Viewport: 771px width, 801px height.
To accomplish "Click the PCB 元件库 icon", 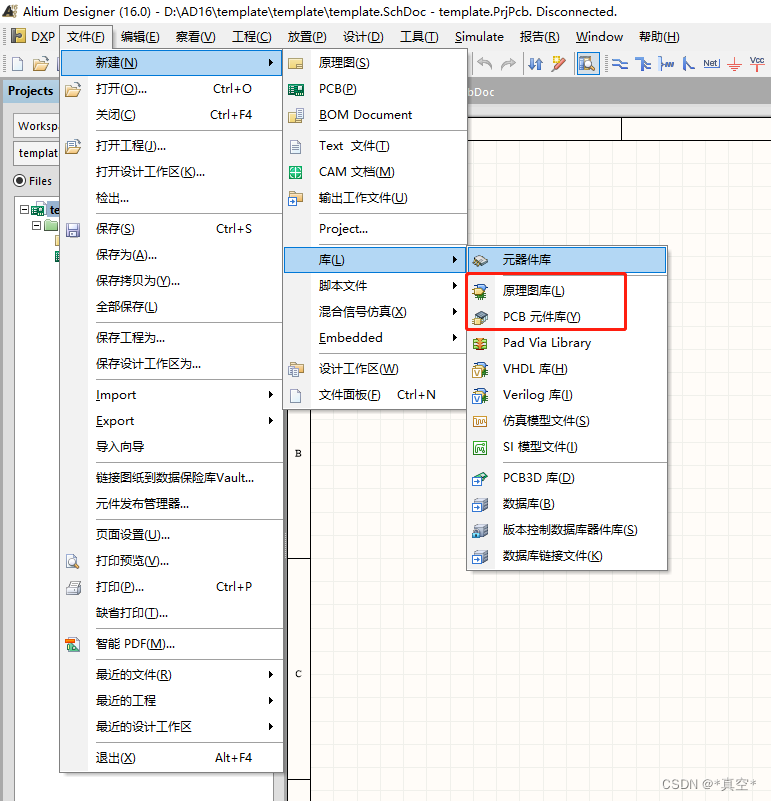I will tap(480, 317).
